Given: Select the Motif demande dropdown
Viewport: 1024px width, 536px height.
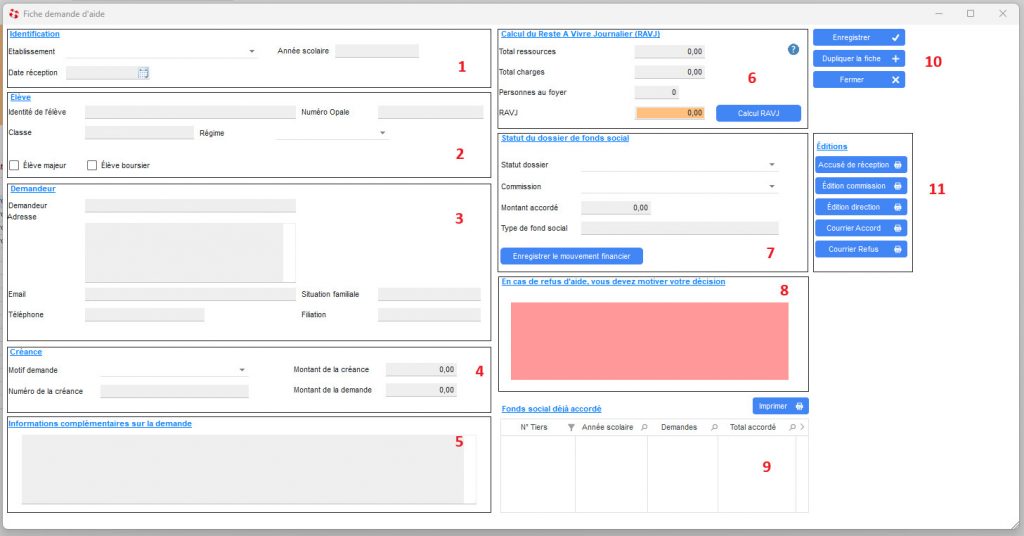Looking at the screenshot, I should (242, 369).
